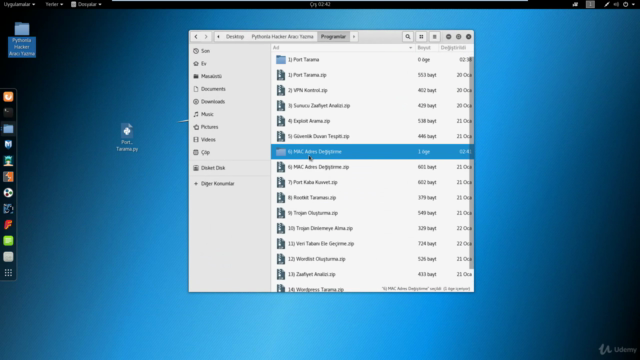Click the volume icon in top bar
Image resolution: width=640 pixels, height=360 pixels.
[616, 4]
